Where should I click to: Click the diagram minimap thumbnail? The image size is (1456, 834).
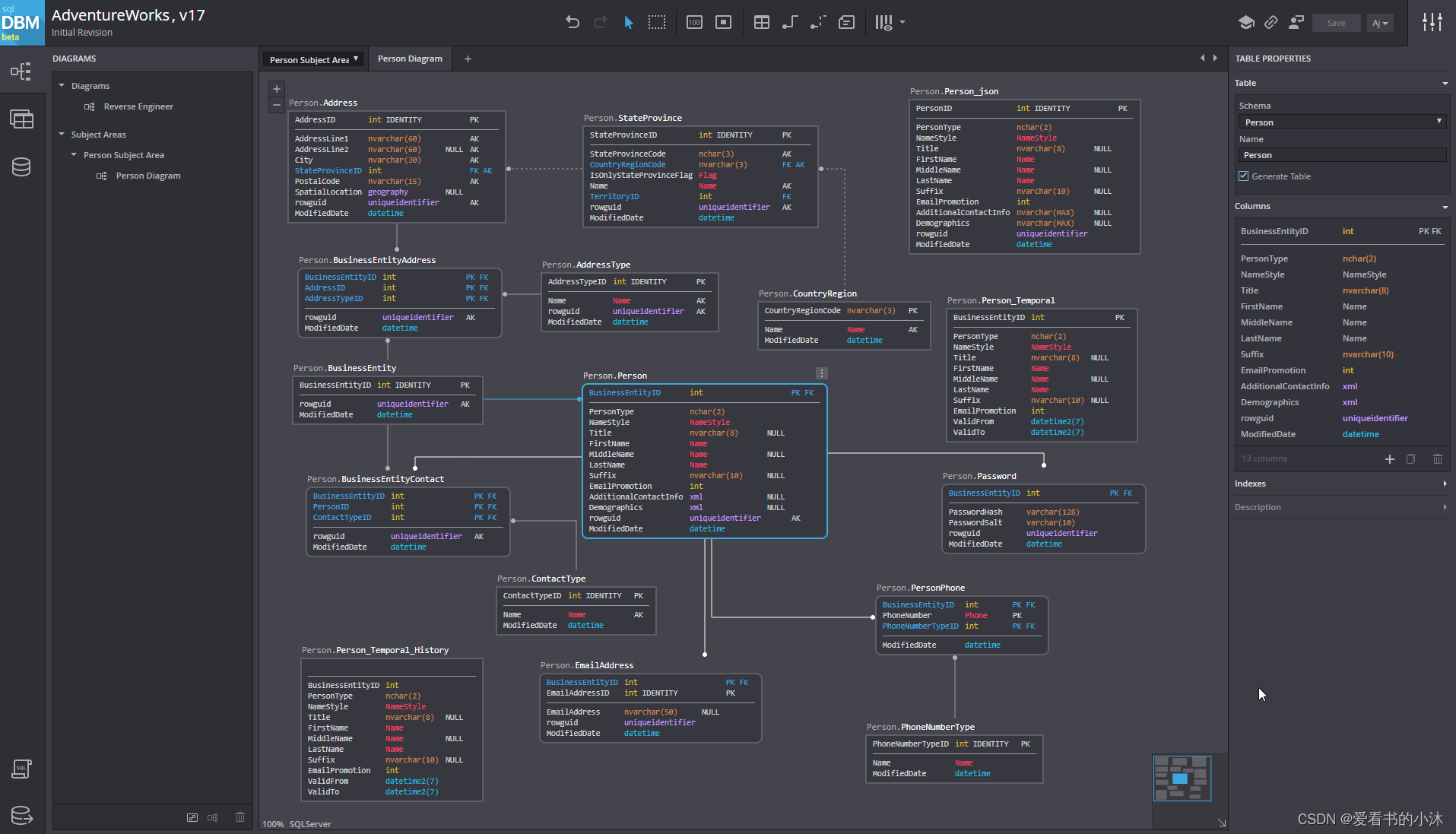1182,778
